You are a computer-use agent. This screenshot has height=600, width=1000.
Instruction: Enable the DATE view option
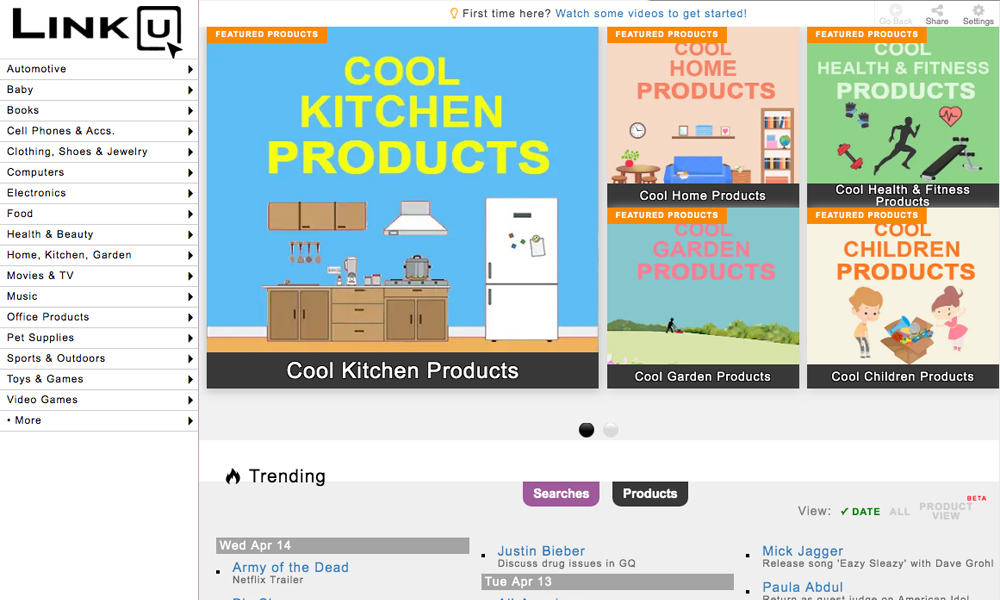(x=860, y=511)
